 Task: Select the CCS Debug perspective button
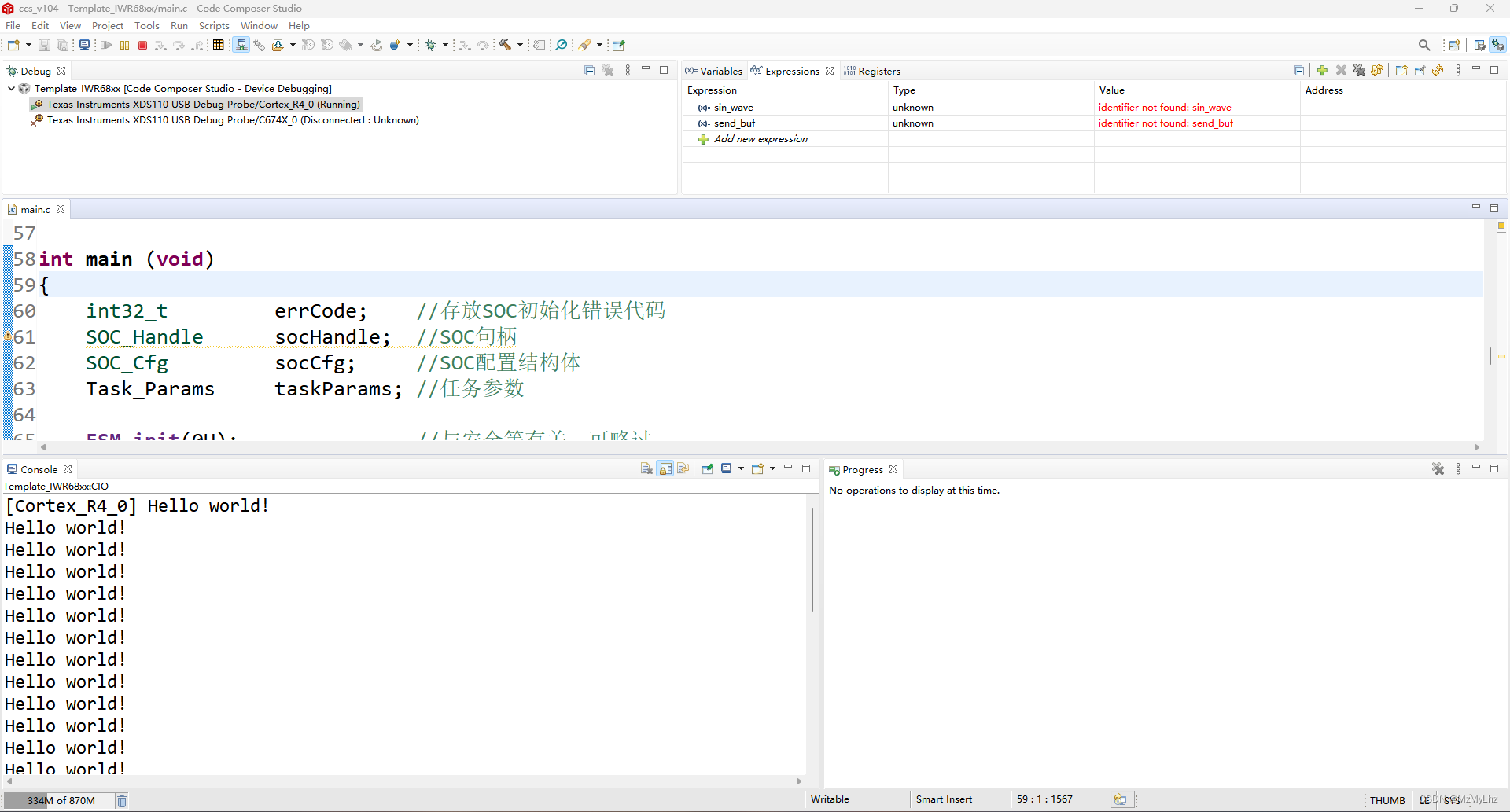click(x=1497, y=46)
